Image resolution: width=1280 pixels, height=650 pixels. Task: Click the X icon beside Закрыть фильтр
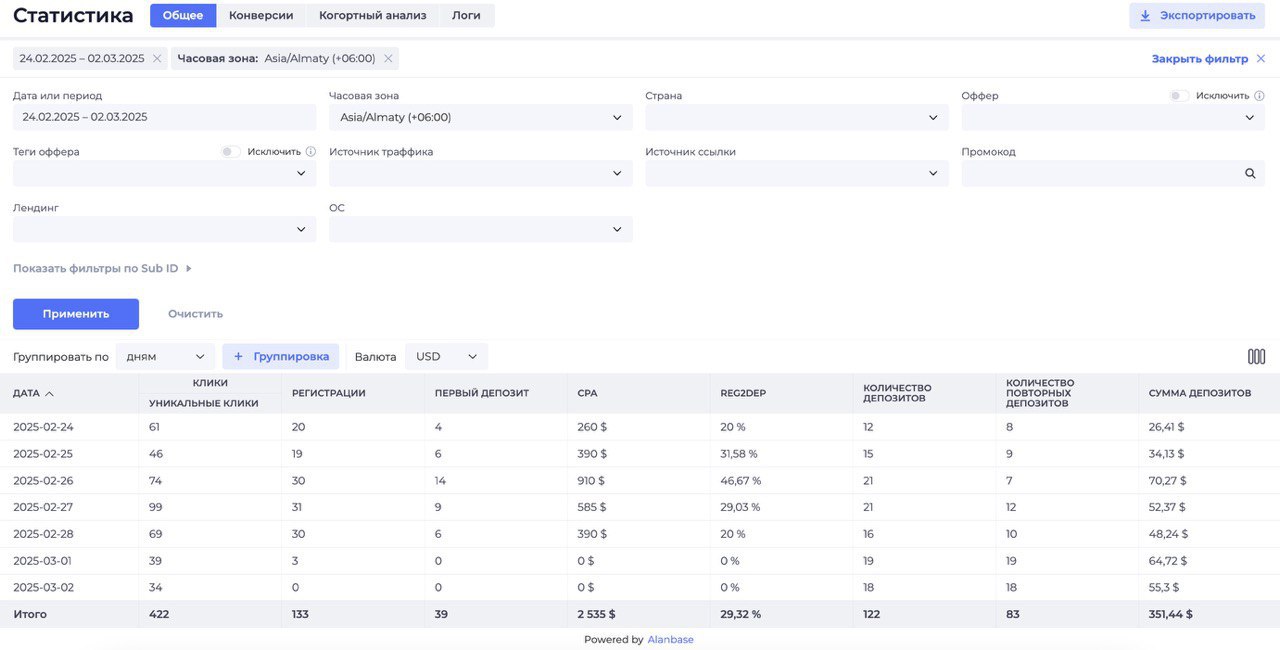coord(1261,59)
